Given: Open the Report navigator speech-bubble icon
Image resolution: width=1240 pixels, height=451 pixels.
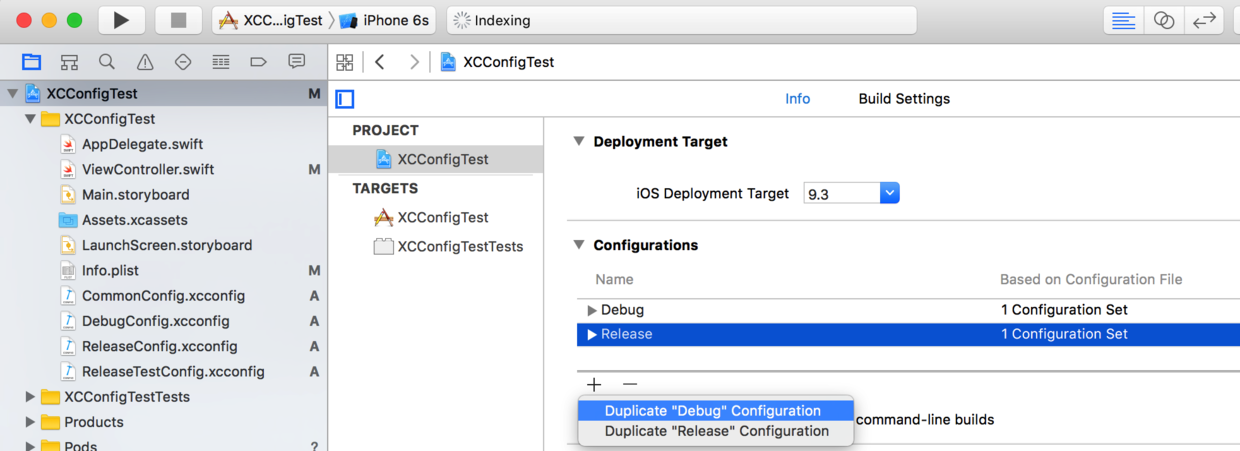Looking at the screenshot, I should pyautogui.click(x=296, y=62).
